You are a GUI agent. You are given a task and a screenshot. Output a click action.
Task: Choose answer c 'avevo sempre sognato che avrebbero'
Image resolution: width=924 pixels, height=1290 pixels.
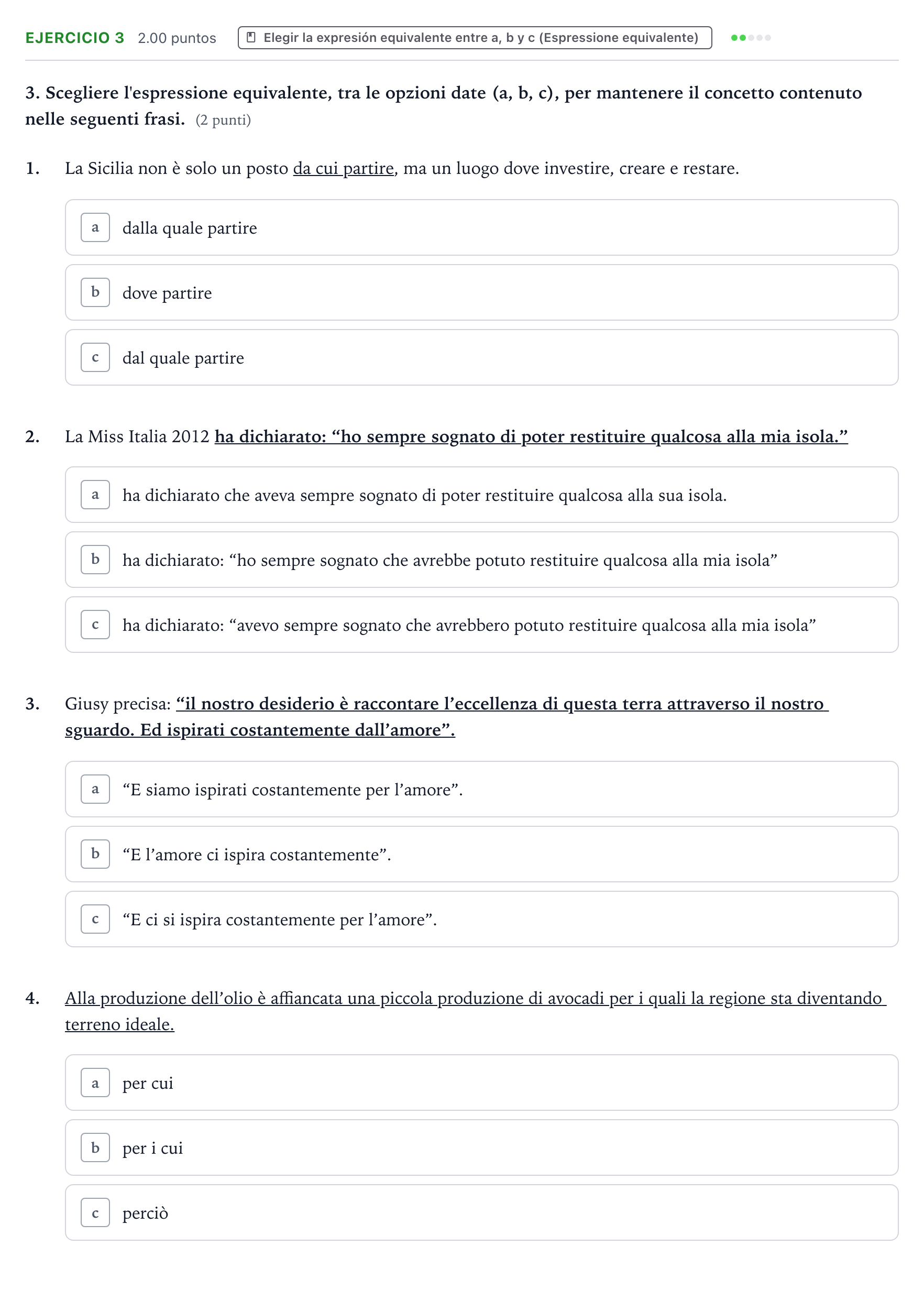(x=481, y=625)
